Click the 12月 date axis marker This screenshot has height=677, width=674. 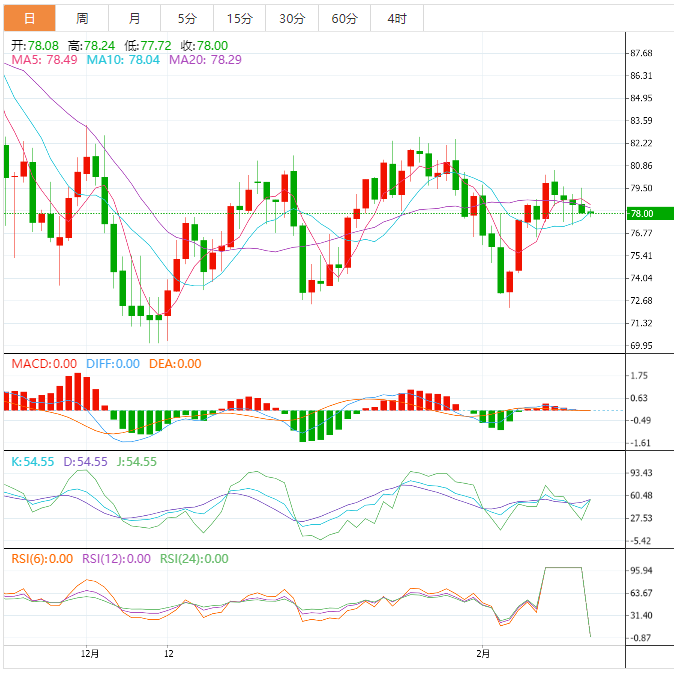pyautogui.click(x=90, y=653)
